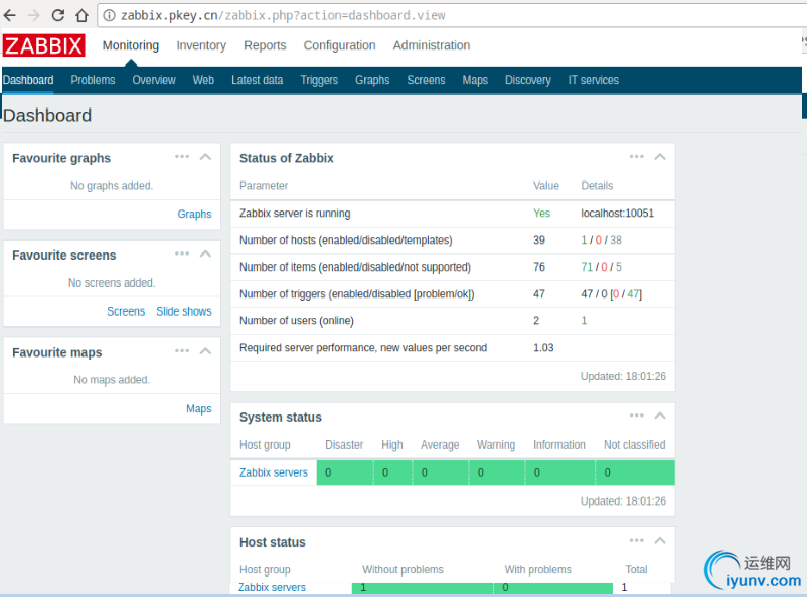Switch to the Web tab
This screenshot has width=807, height=597.
[x=203, y=80]
